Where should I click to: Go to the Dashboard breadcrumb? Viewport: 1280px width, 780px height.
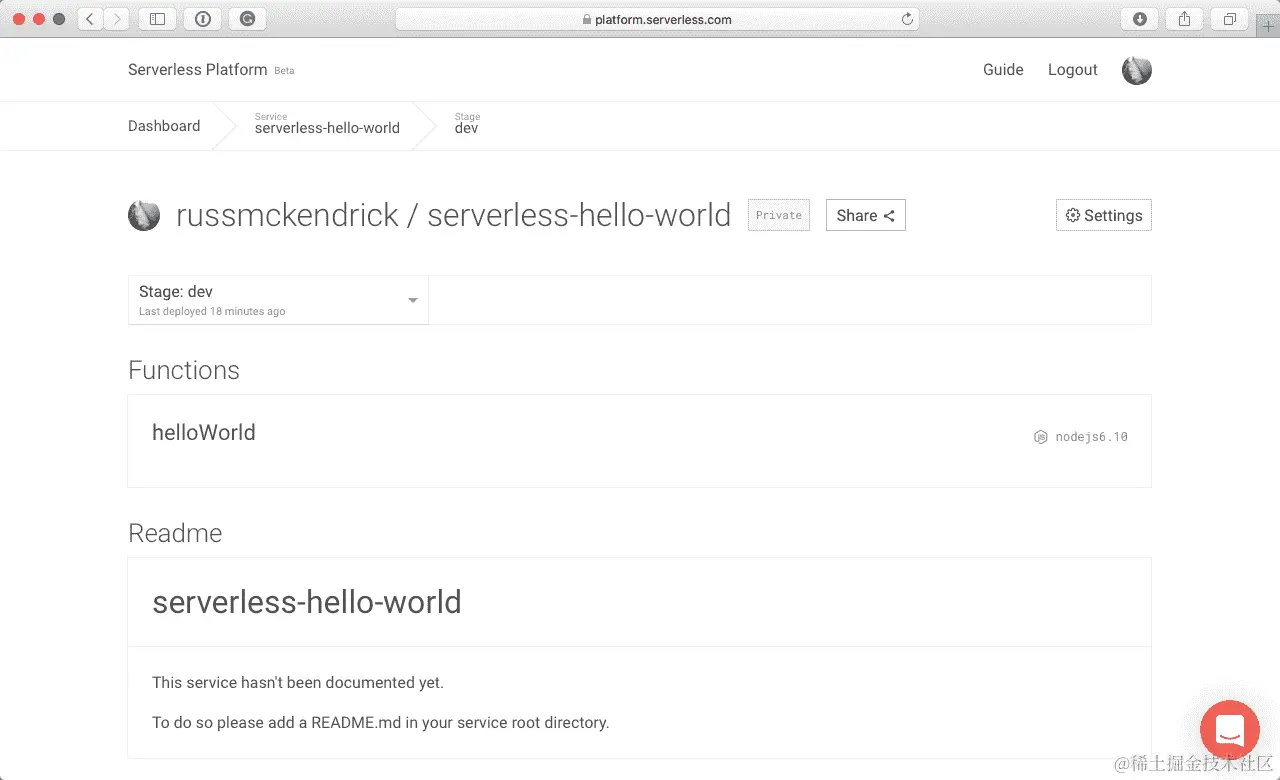click(x=164, y=126)
